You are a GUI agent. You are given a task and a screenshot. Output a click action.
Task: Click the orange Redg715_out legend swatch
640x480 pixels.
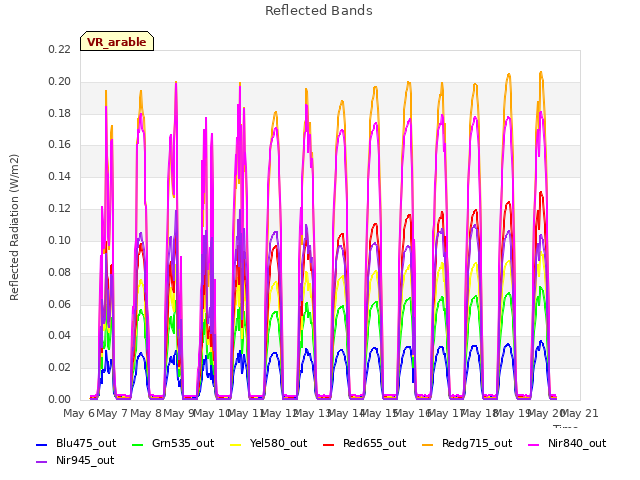click(x=428, y=444)
